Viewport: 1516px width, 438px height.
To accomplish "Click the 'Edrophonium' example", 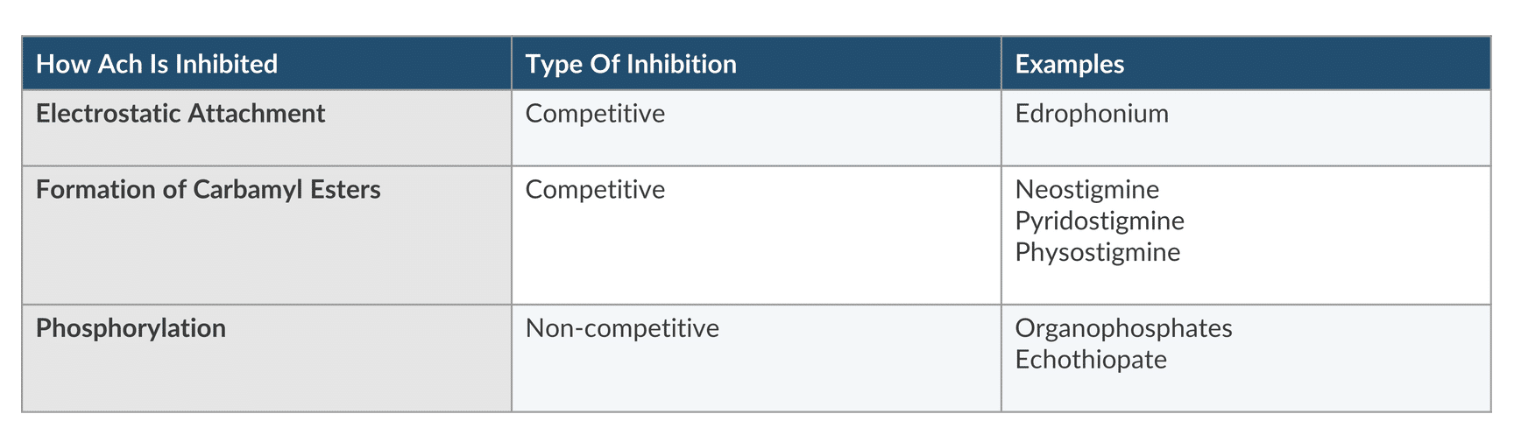I will pos(1091,114).
